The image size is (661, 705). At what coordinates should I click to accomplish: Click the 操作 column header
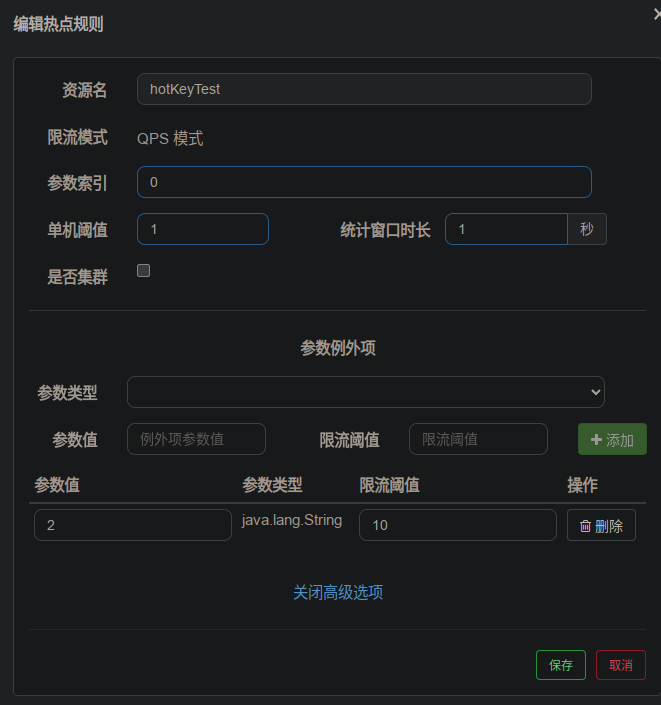click(x=582, y=485)
